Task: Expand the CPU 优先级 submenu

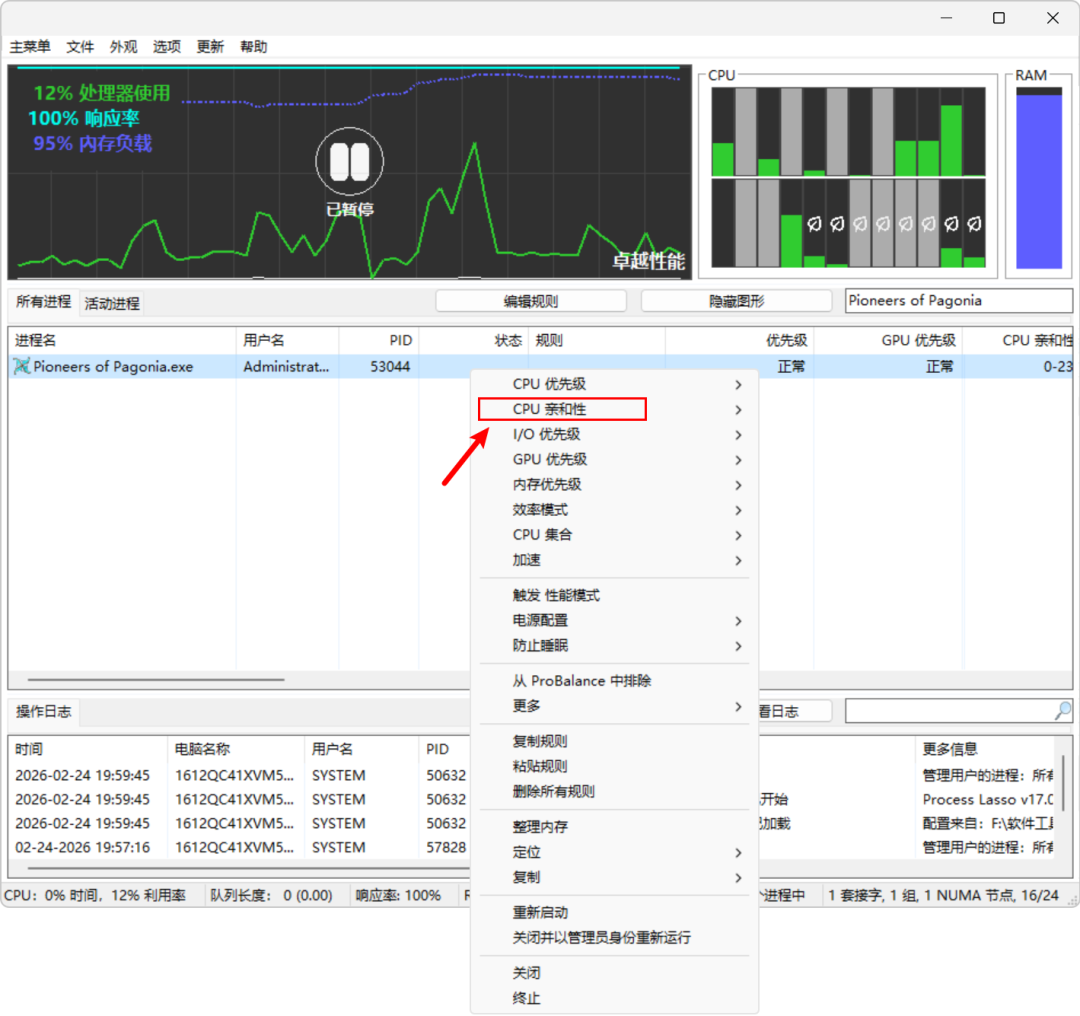Action: (x=614, y=384)
